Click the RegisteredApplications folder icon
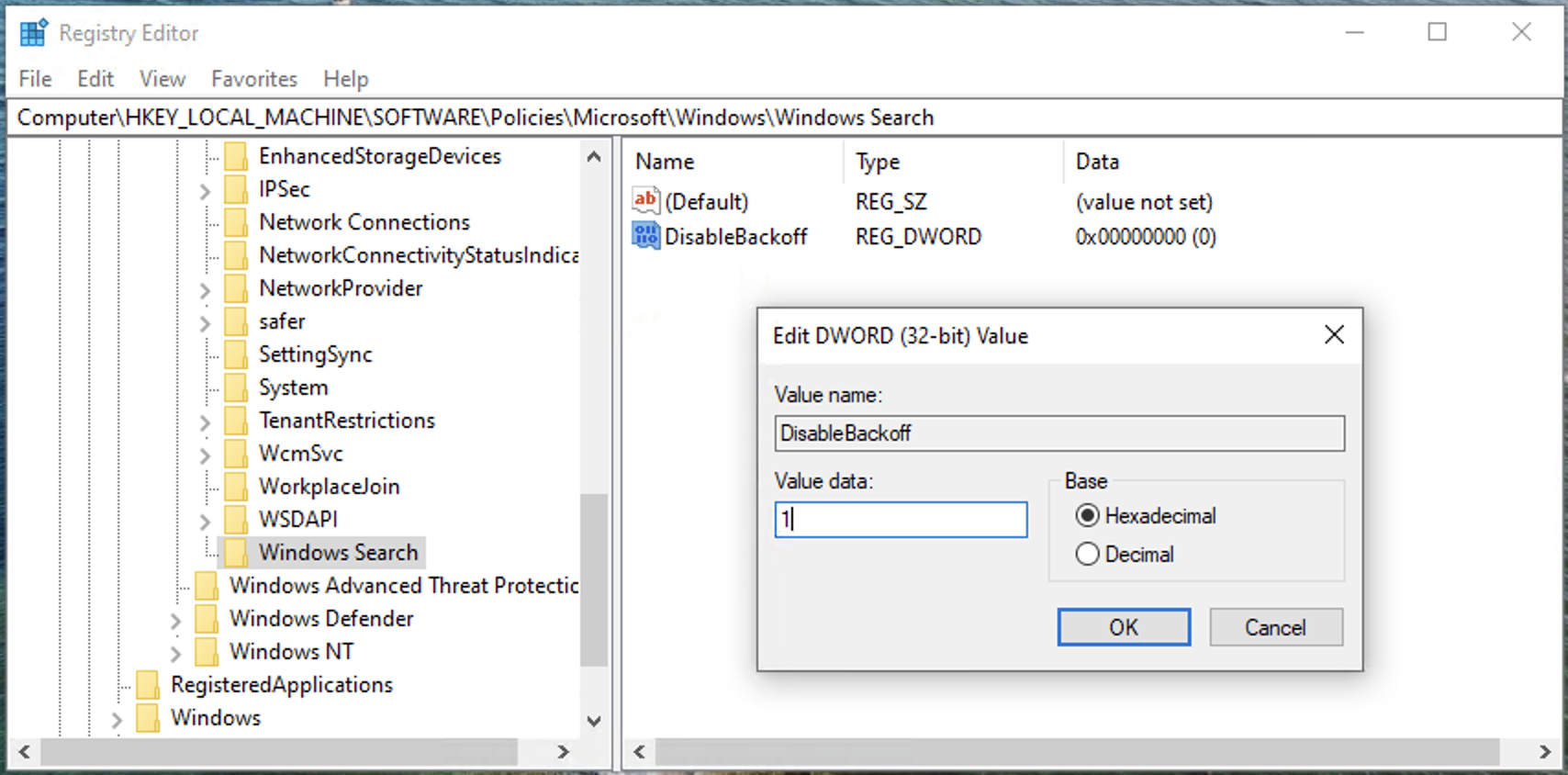 148,685
